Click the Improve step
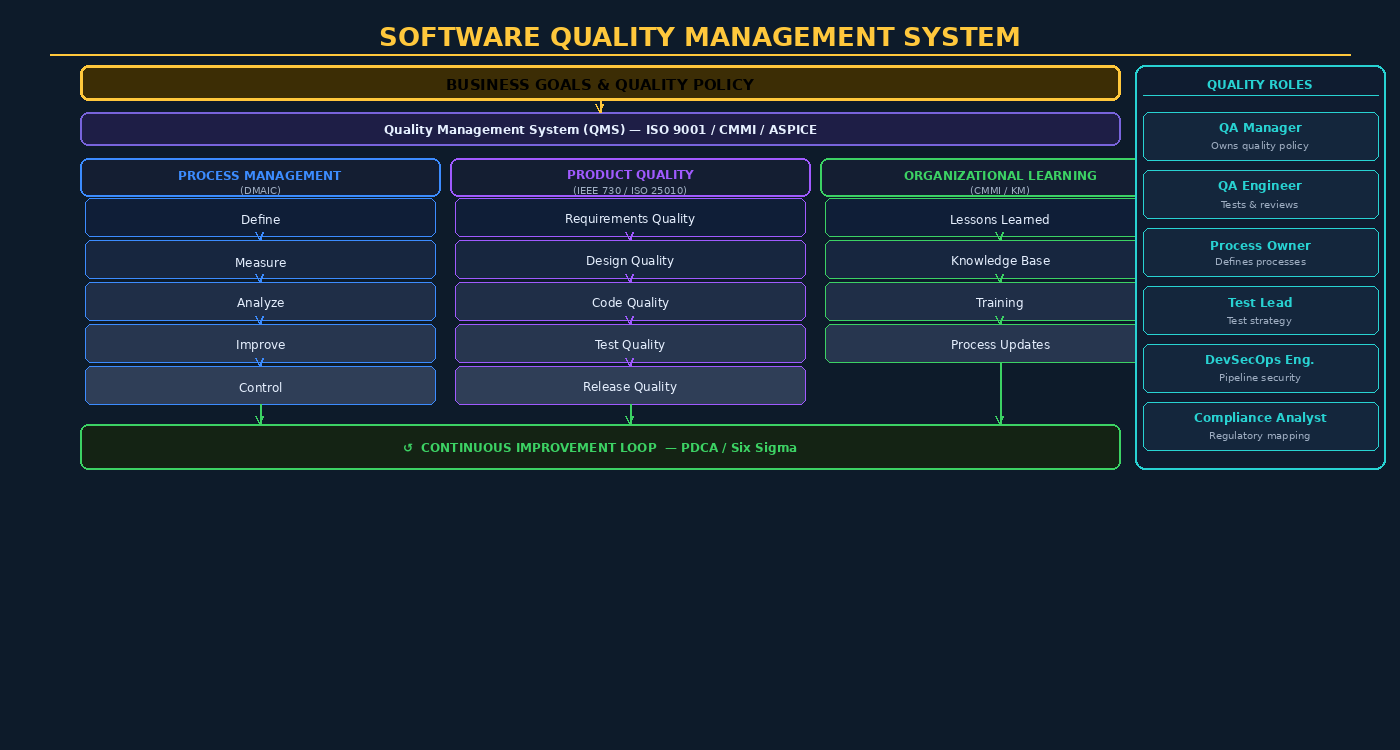Screen dimensions: 1400x750 (260, 344)
